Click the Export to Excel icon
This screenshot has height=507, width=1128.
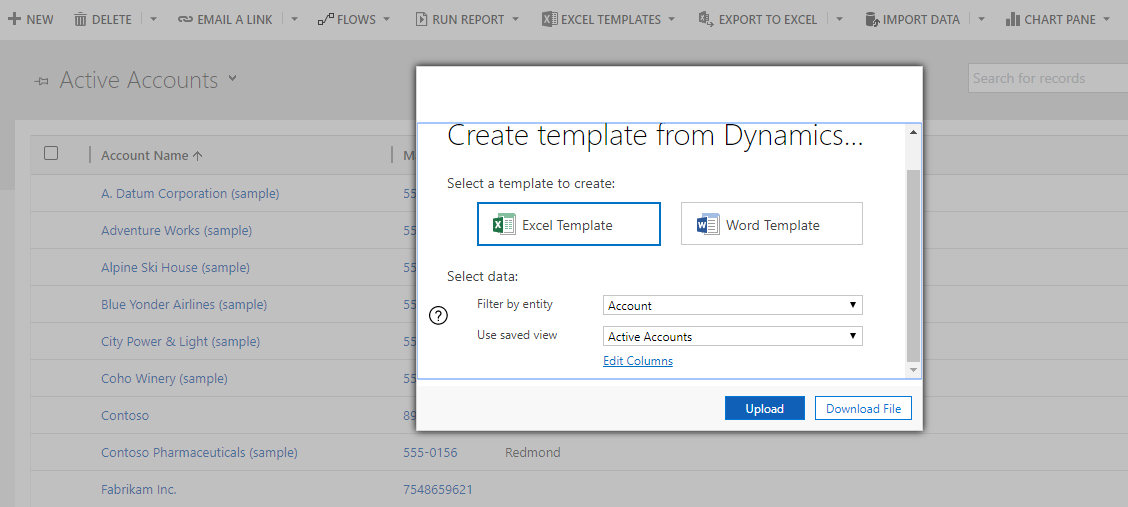[705, 19]
